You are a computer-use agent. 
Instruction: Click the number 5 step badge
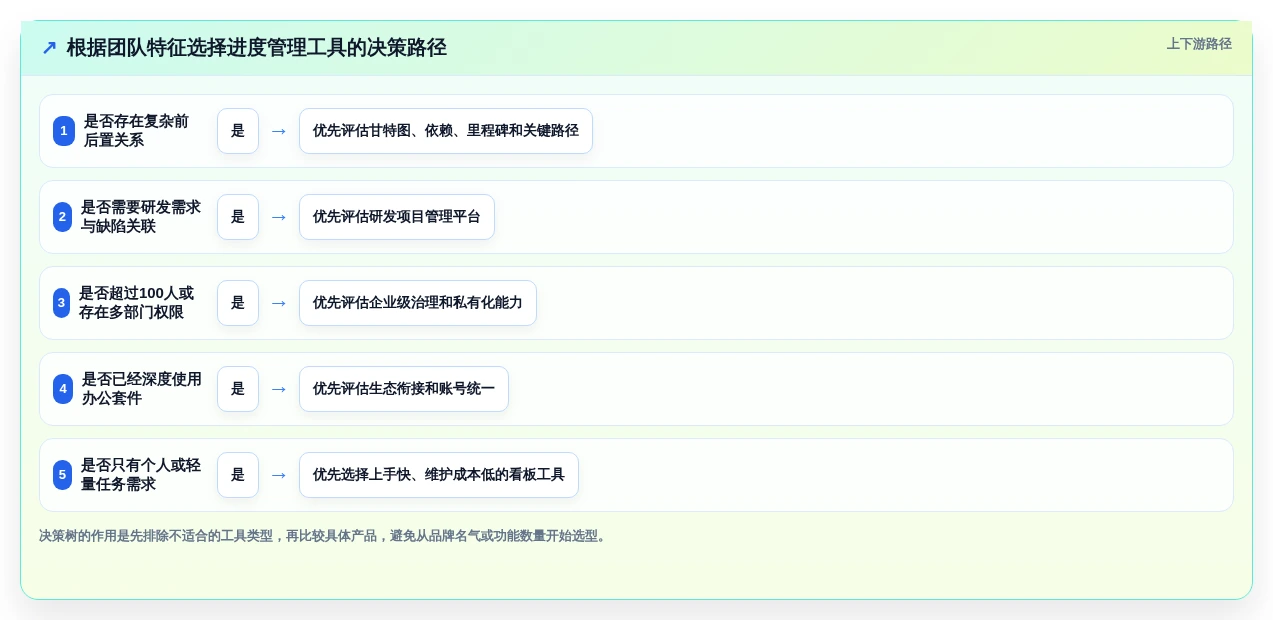point(62,475)
